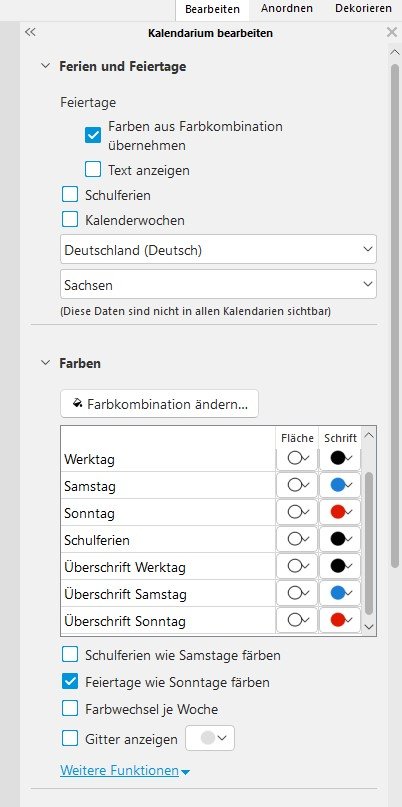Toggle Feiertage wie Sonntage färben checkbox
Viewport: 402px width, 807px height.
pyautogui.click(x=69, y=682)
